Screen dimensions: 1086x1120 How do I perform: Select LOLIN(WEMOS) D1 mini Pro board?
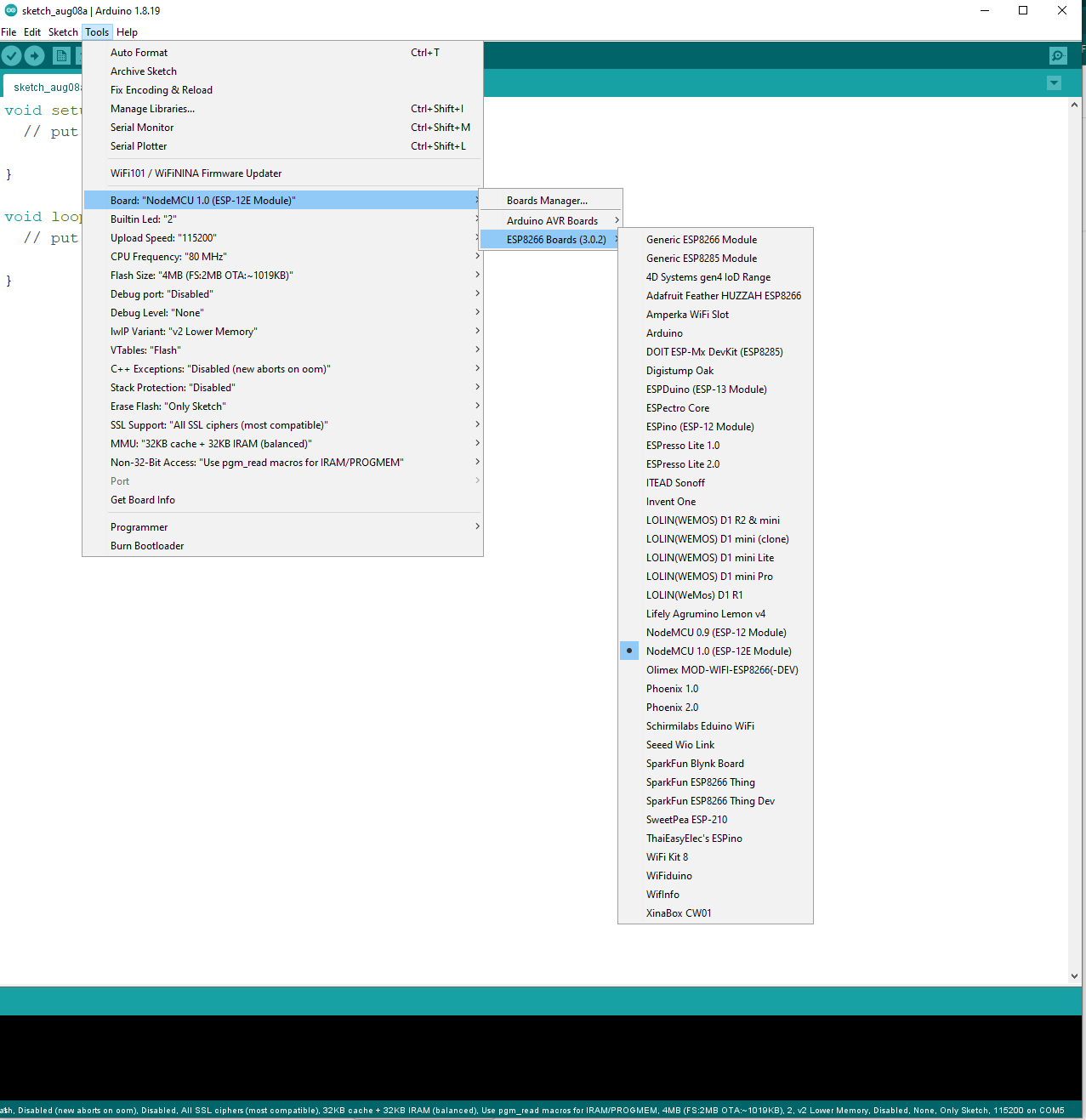[715, 577]
